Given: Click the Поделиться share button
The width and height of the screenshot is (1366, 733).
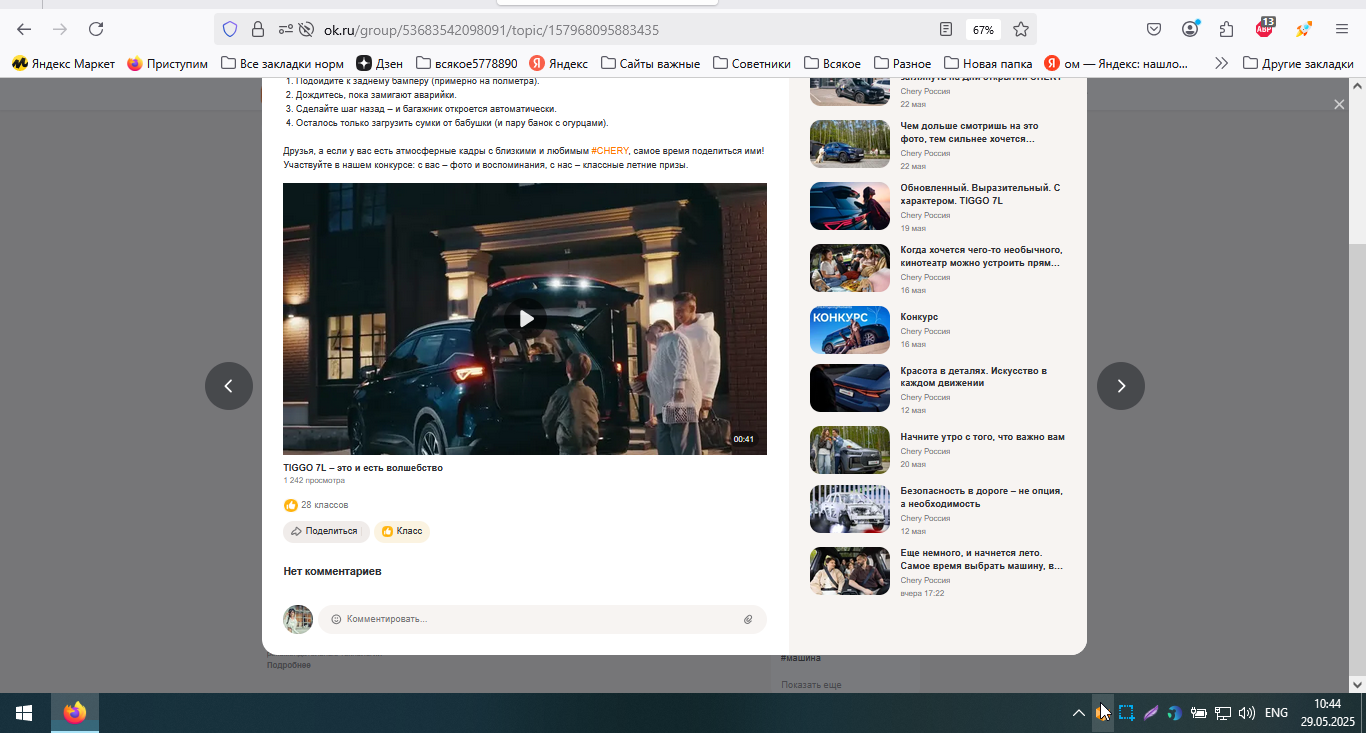Looking at the screenshot, I should [x=326, y=531].
